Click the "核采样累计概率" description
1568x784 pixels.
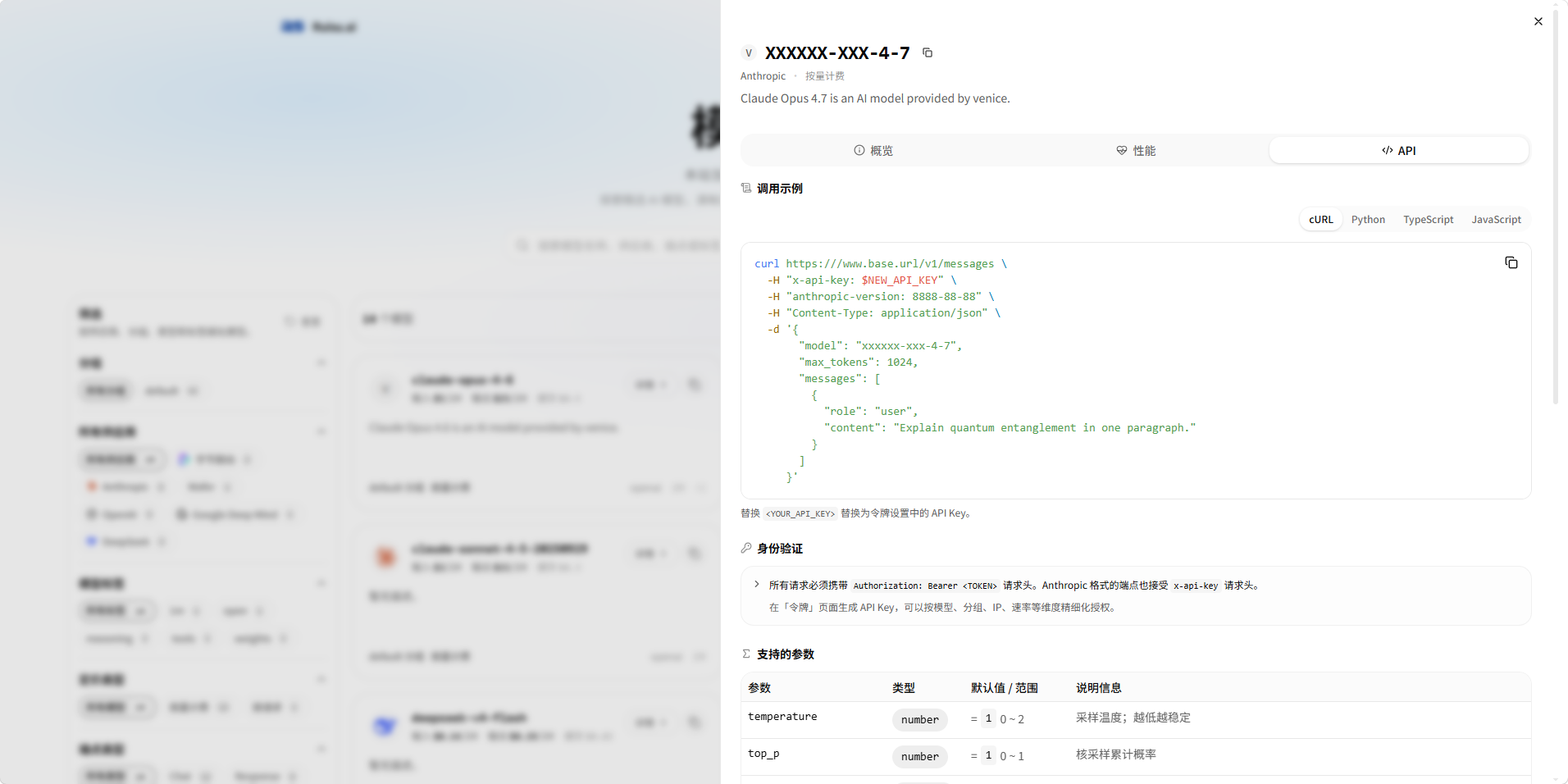click(1116, 754)
